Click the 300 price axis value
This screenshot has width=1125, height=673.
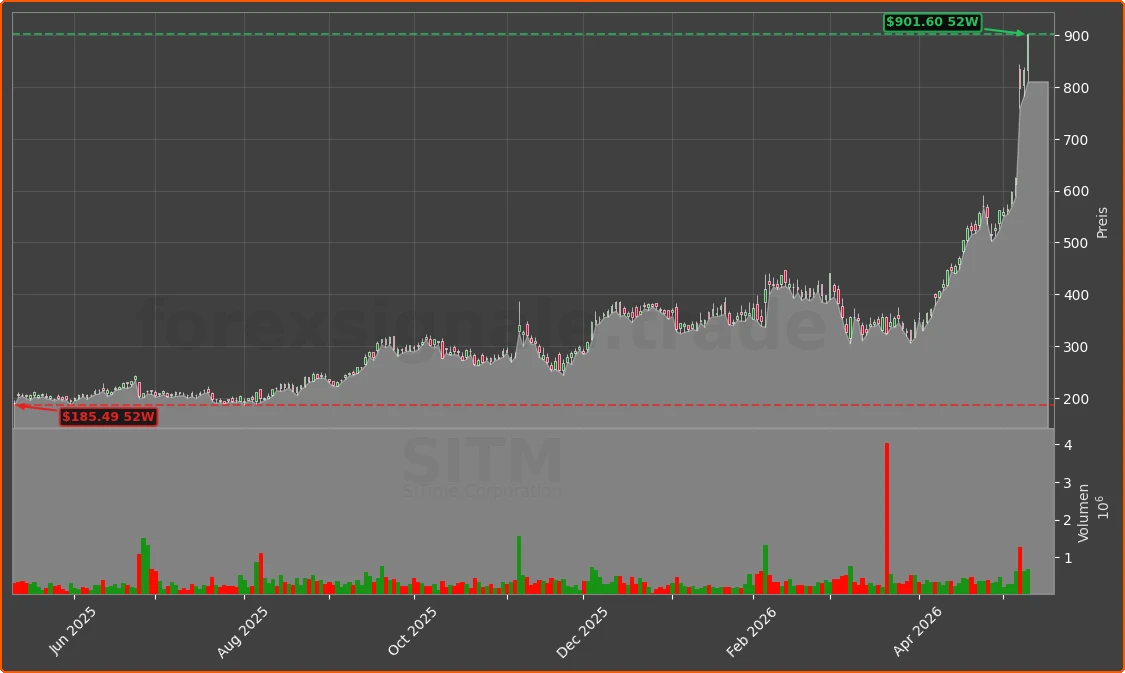pos(1076,347)
